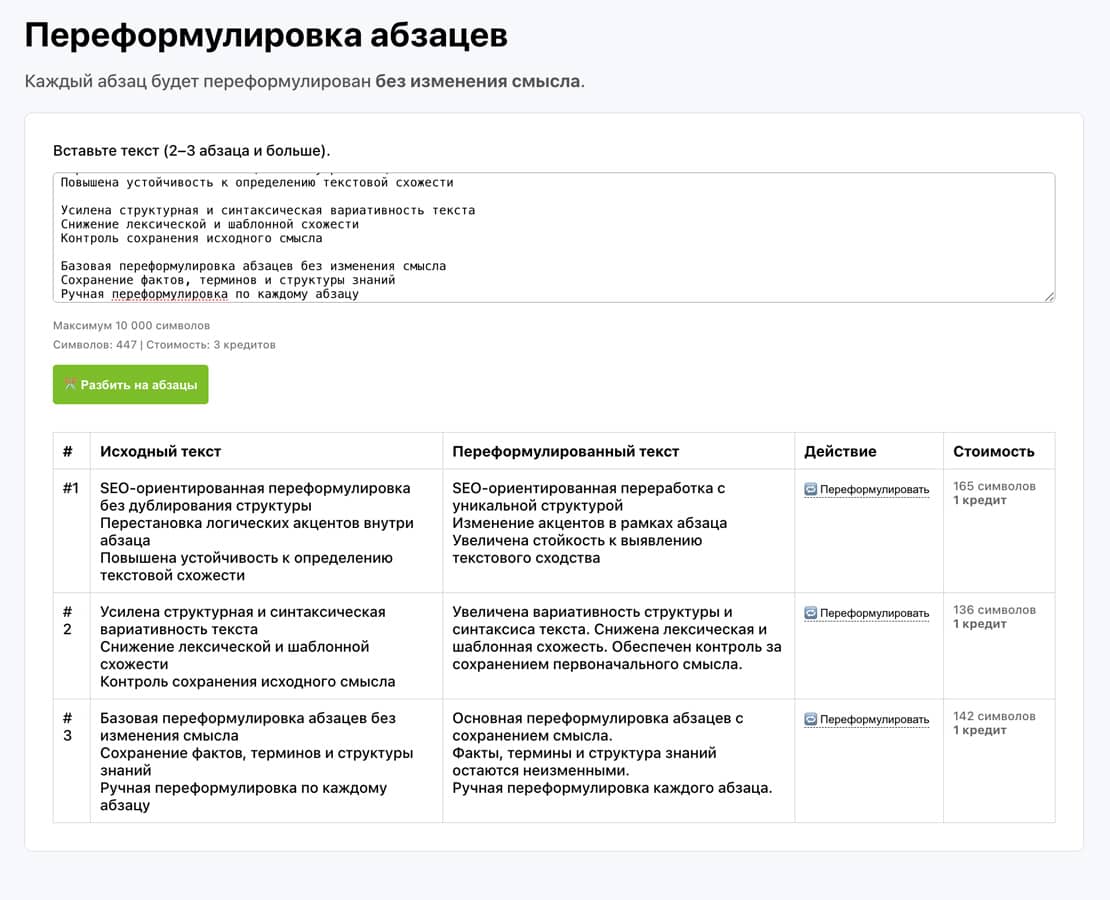
Task: Click the "Переформулировка абзацев" page heading
Action: (x=266, y=36)
